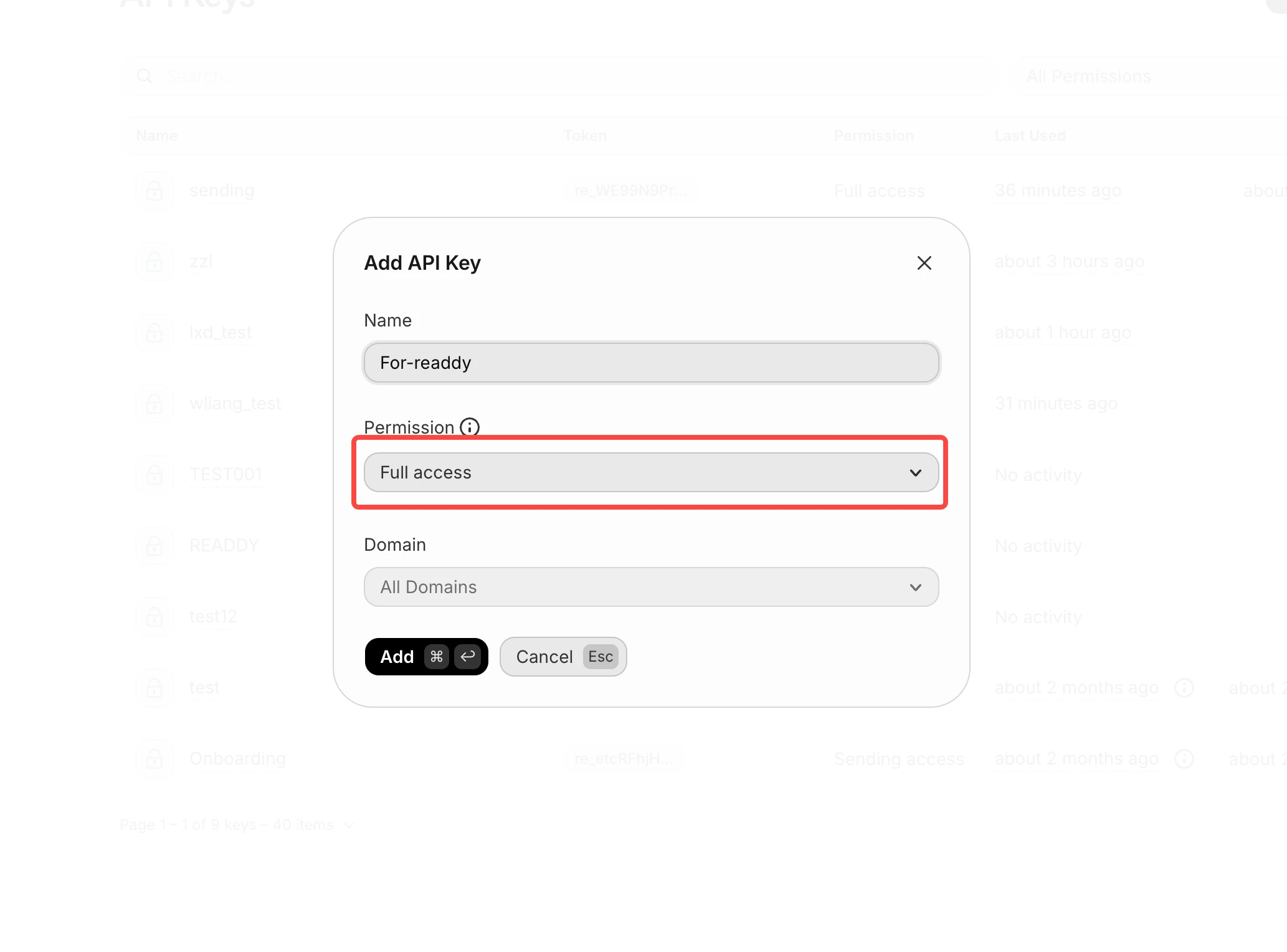Open the All Domains dropdown
This screenshot has width=1287, height=952.
click(x=650, y=586)
